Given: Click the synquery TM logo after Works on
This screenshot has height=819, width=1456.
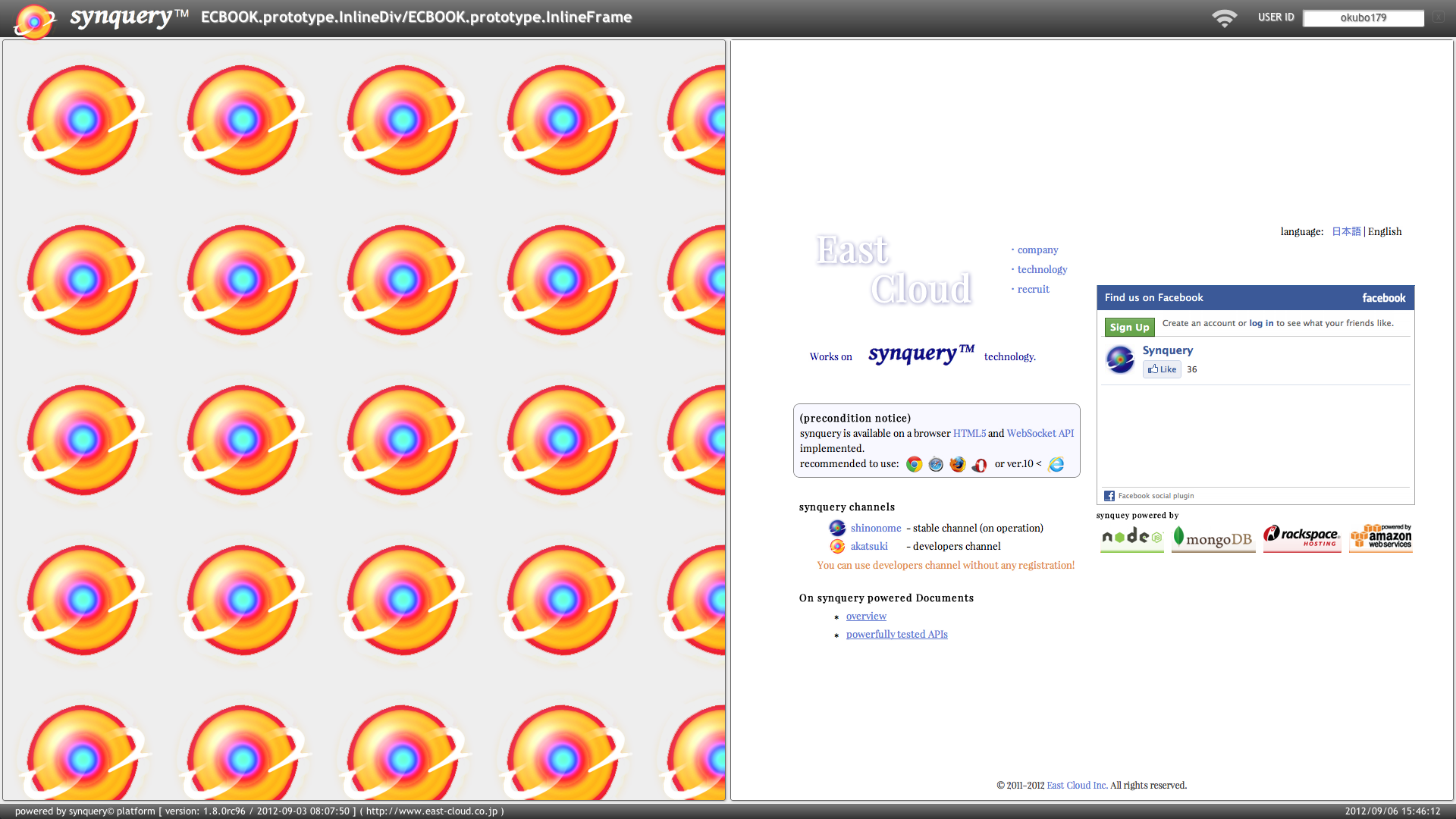Looking at the screenshot, I should coord(921,353).
